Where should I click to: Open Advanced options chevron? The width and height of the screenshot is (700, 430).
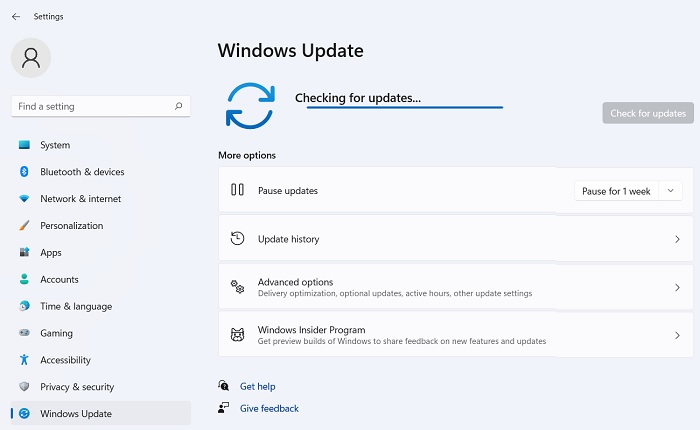point(677,287)
